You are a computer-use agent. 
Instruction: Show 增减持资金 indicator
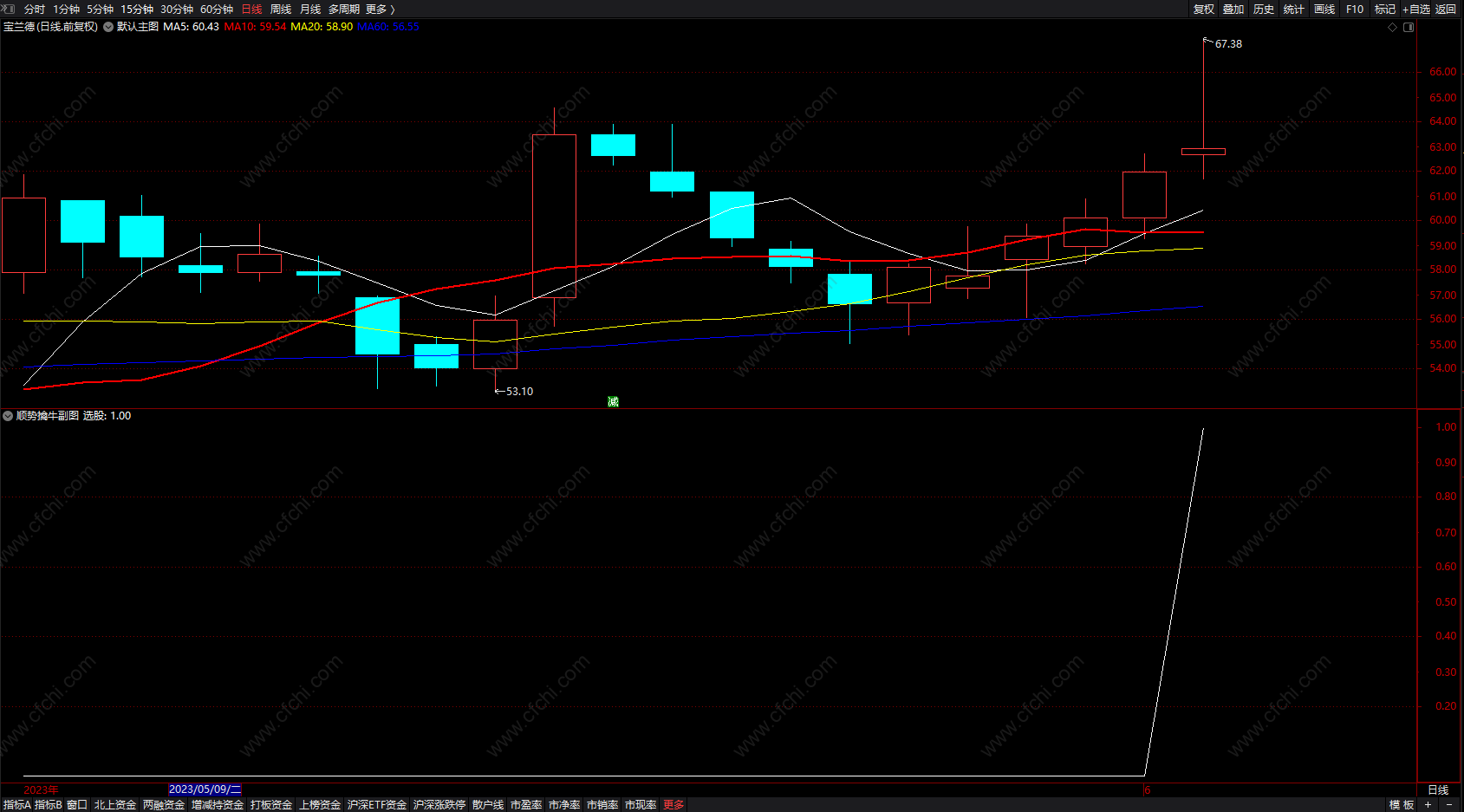pos(218,805)
